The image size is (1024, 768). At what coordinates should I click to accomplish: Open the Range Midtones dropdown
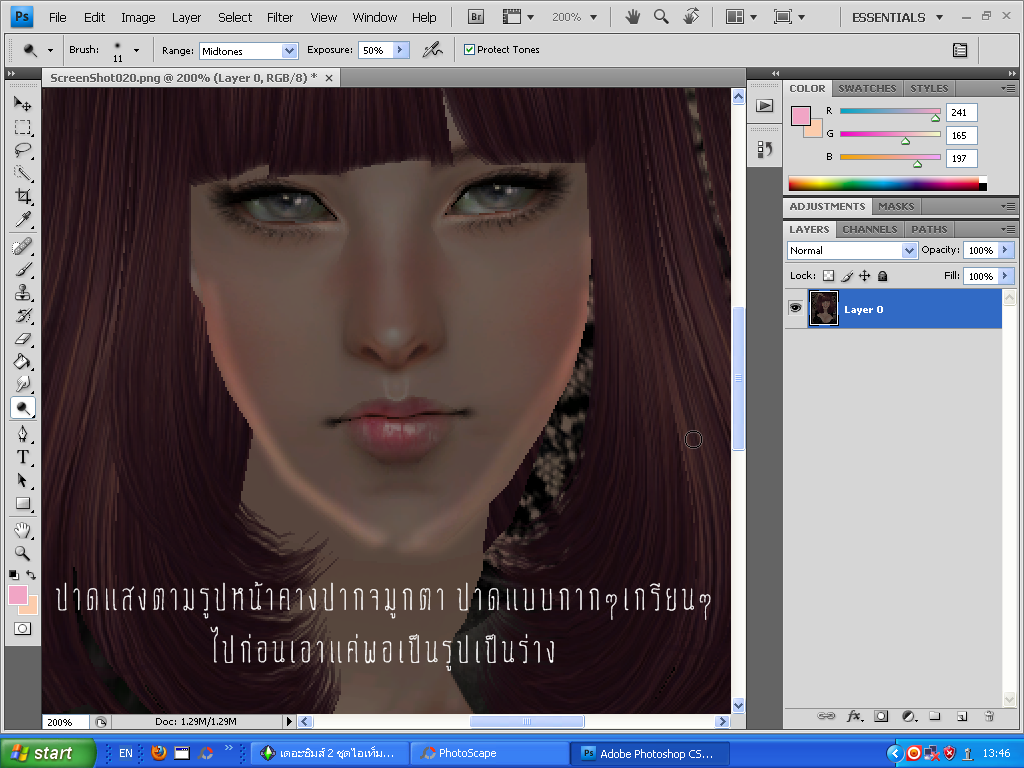coord(248,50)
